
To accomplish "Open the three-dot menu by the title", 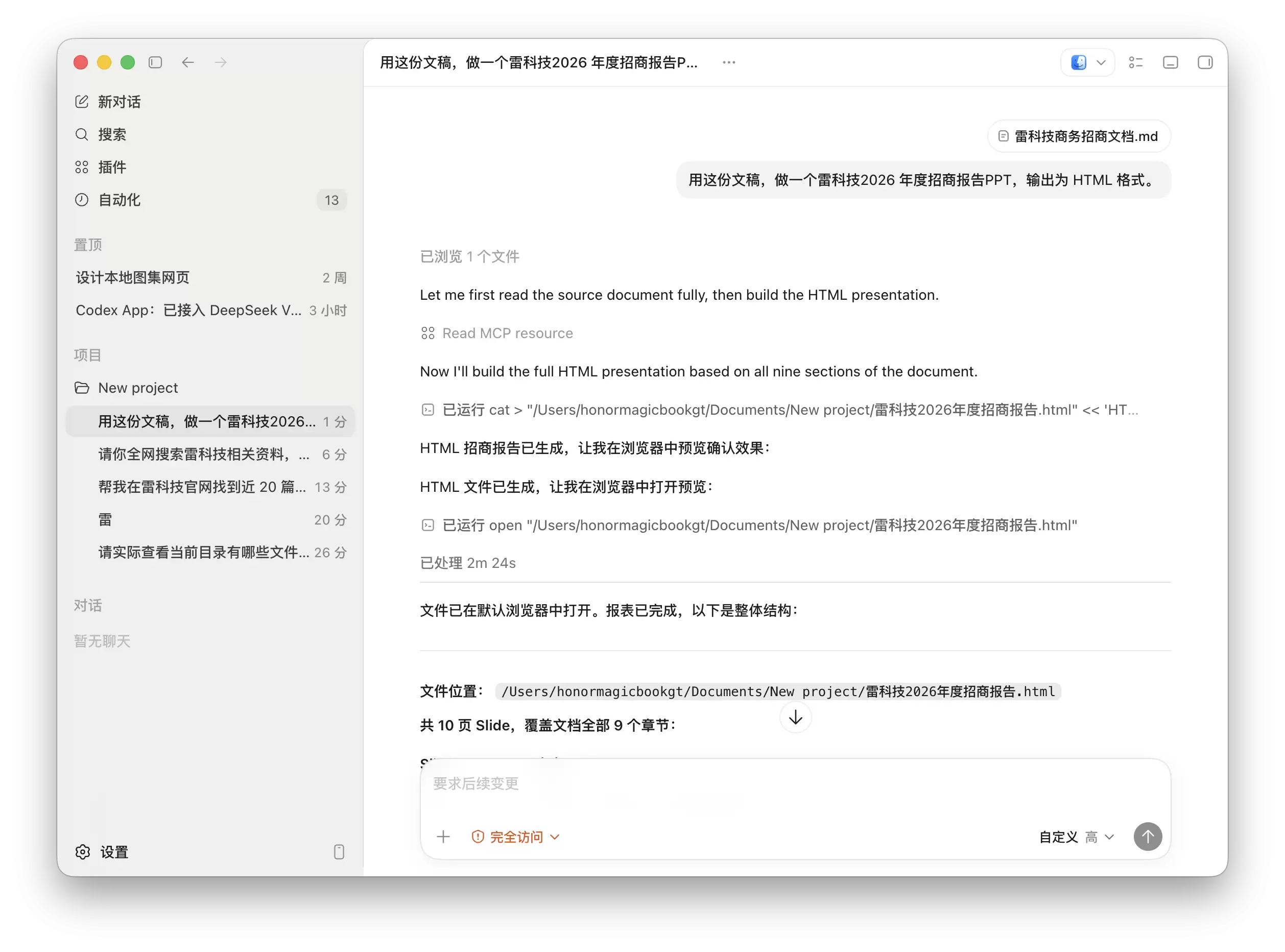I will [x=729, y=62].
